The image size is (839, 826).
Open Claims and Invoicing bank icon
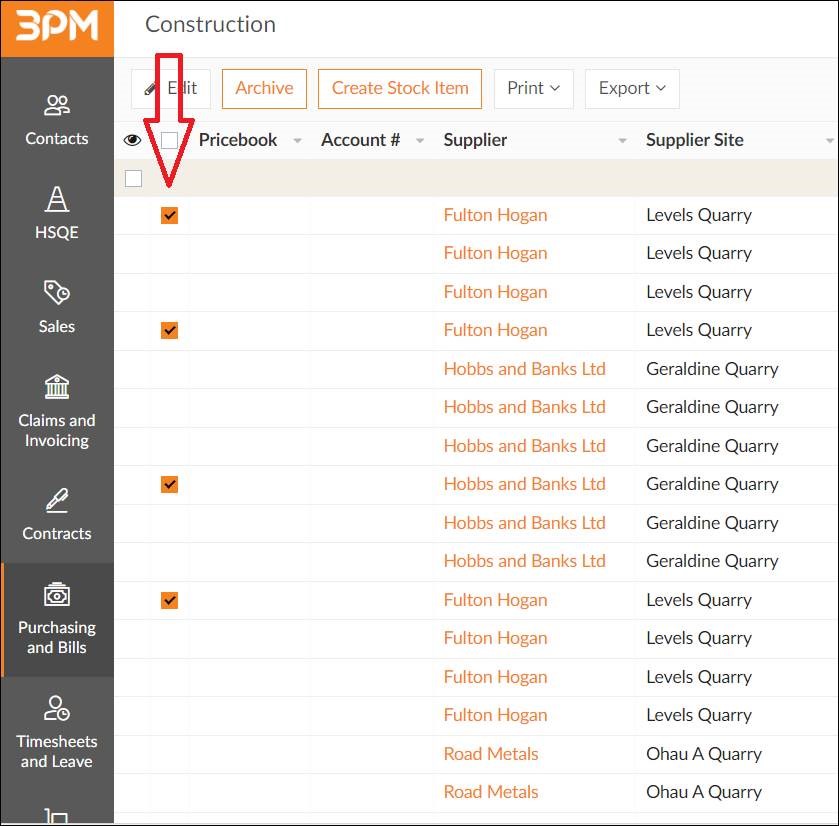tap(57, 387)
